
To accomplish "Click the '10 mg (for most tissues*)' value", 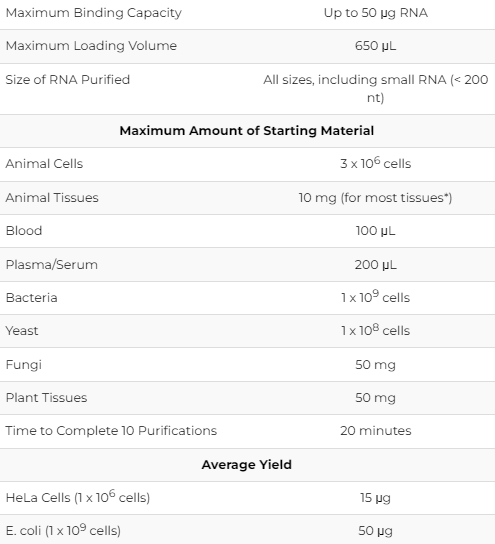I will coord(375,198).
